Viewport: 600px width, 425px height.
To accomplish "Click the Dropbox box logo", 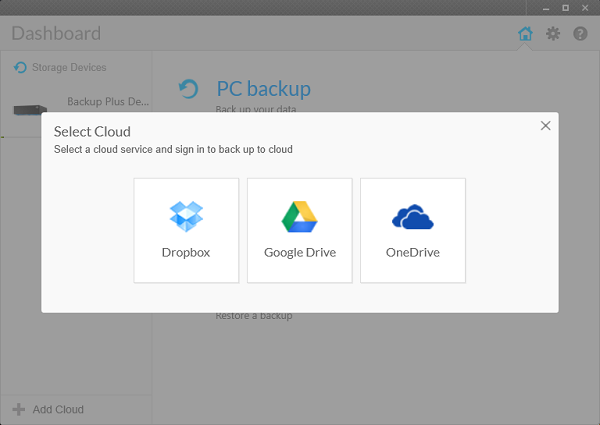I will pyautogui.click(x=186, y=217).
